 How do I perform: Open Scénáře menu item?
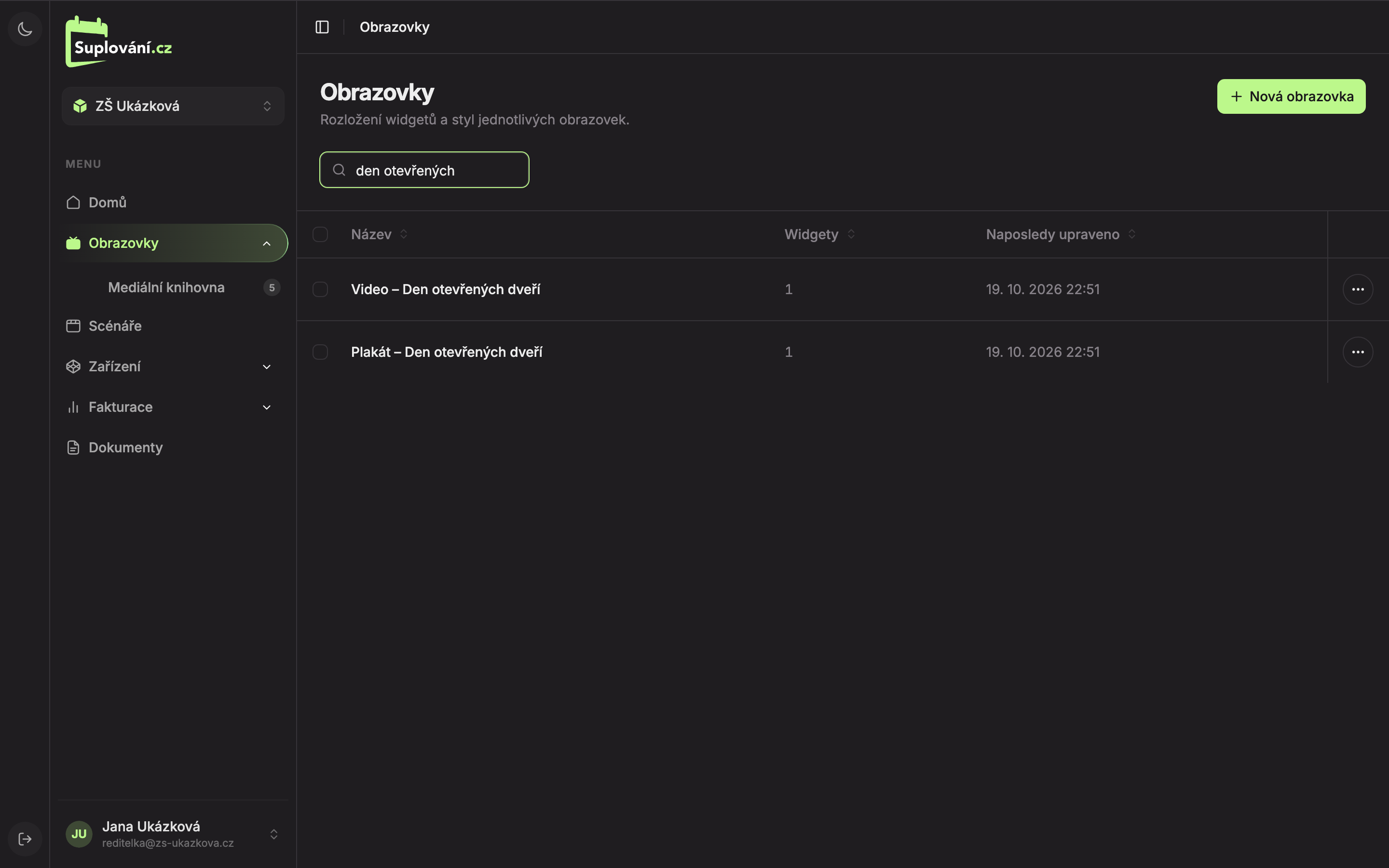[173, 325]
